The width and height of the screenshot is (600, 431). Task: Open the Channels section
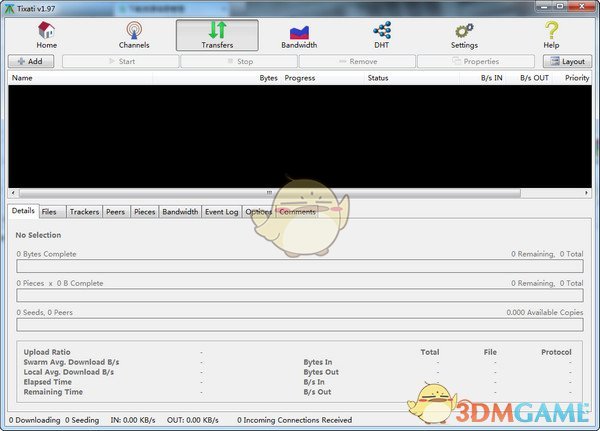tap(134, 35)
